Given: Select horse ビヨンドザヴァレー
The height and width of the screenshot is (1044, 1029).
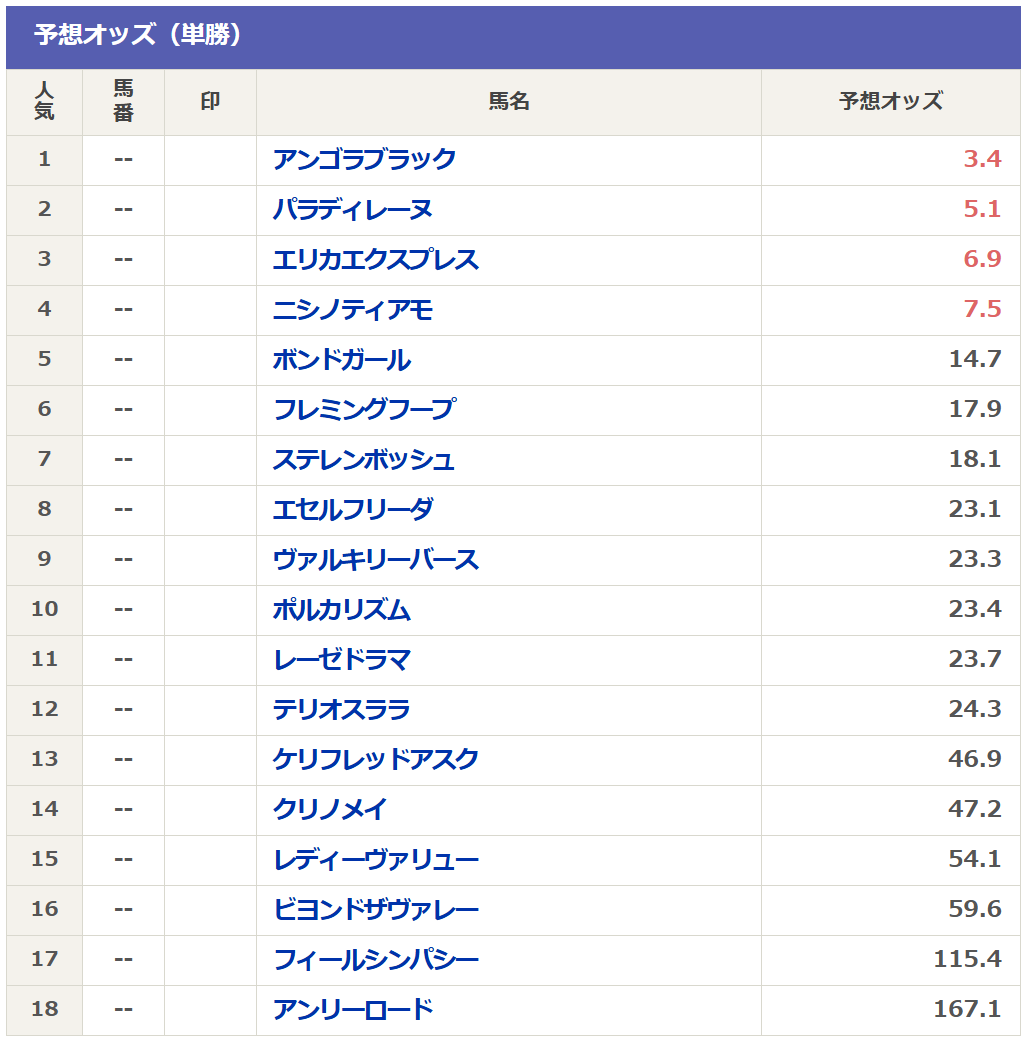Looking at the screenshot, I should click(x=375, y=910).
